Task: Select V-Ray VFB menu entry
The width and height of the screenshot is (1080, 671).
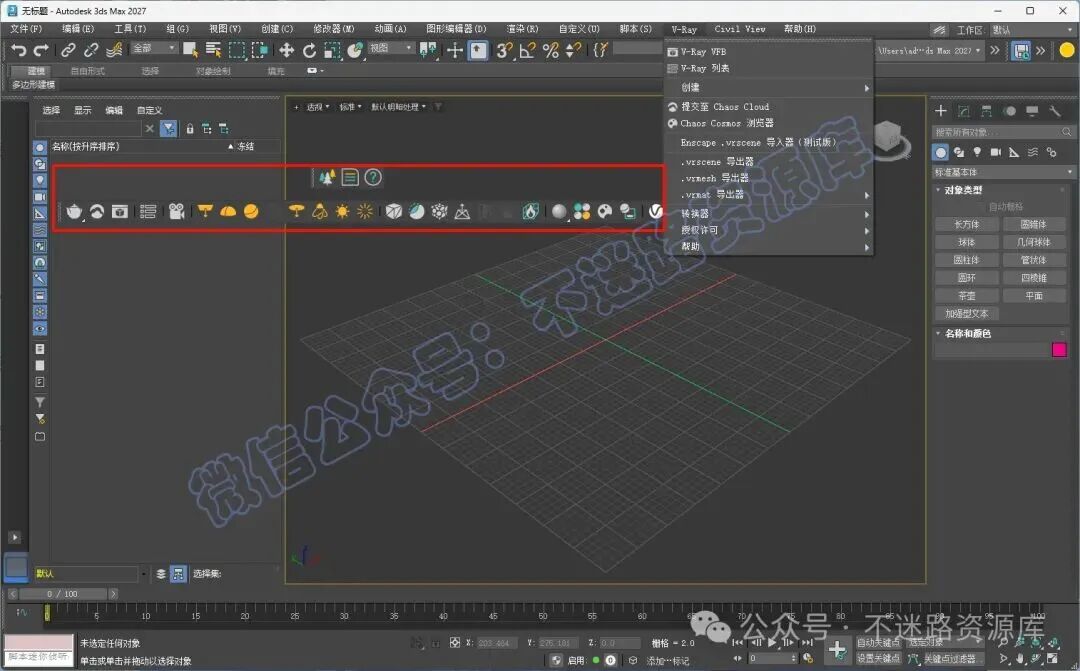Action: click(703, 52)
